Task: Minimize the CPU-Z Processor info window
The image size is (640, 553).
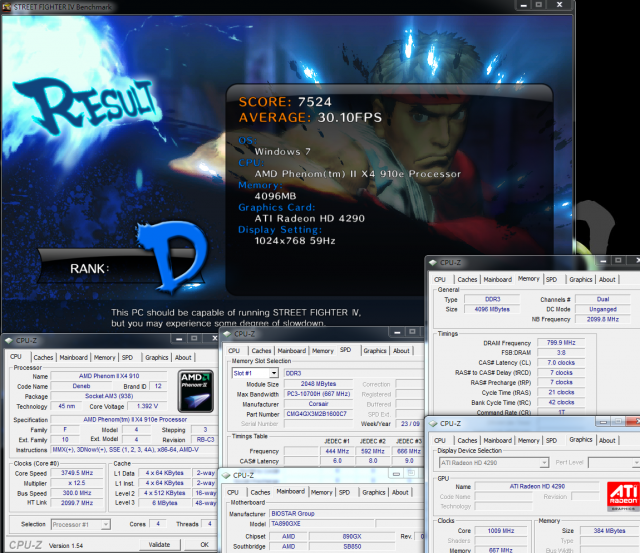Action: pos(179,339)
